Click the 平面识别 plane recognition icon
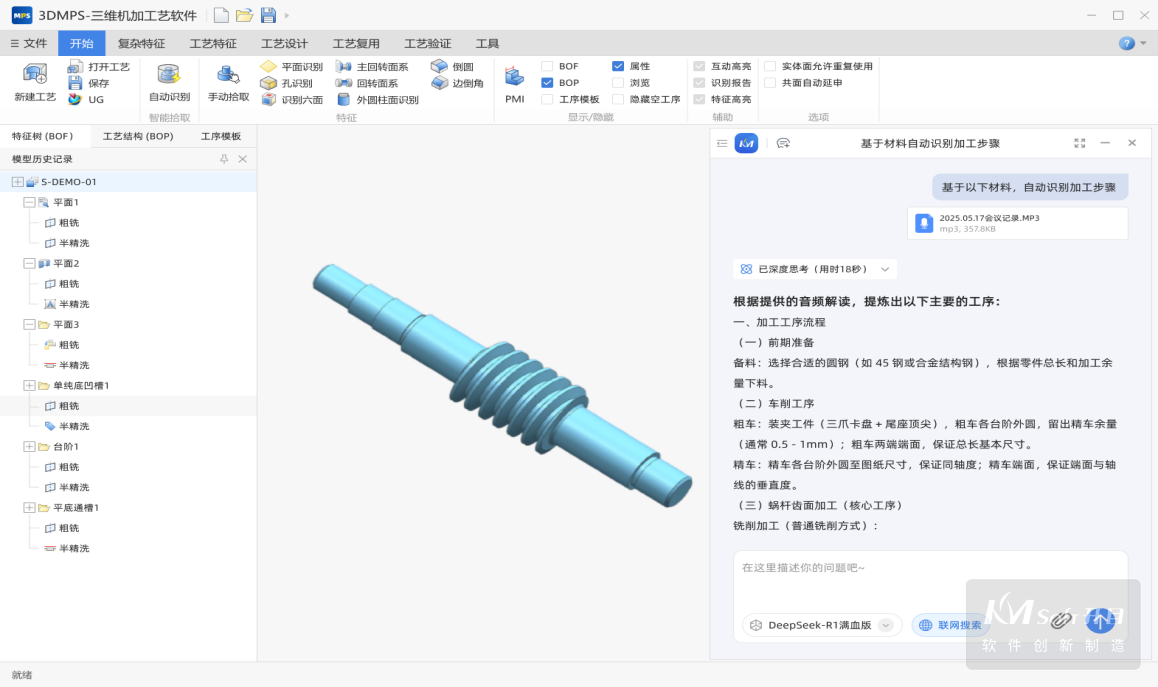The height and width of the screenshot is (687, 1158). pyautogui.click(x=269, y=67)
